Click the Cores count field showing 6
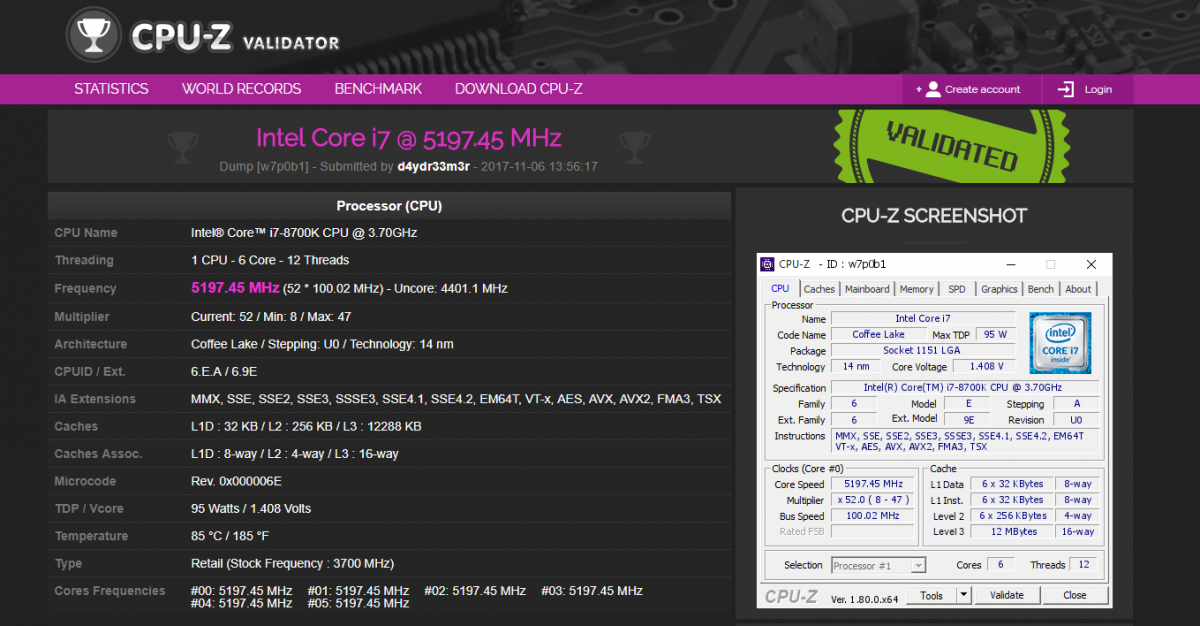This screenshot has height=626, width=1200. (x=1001, y=565)
